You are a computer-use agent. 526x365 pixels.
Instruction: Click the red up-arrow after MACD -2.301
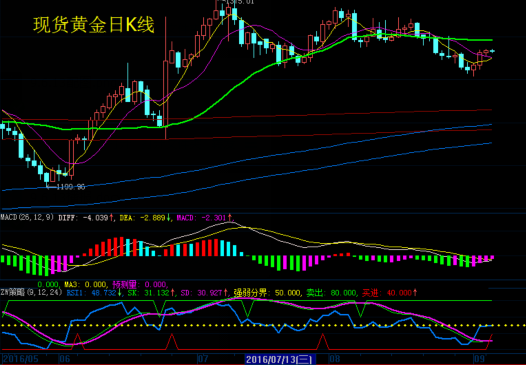[x=230, y=218]
